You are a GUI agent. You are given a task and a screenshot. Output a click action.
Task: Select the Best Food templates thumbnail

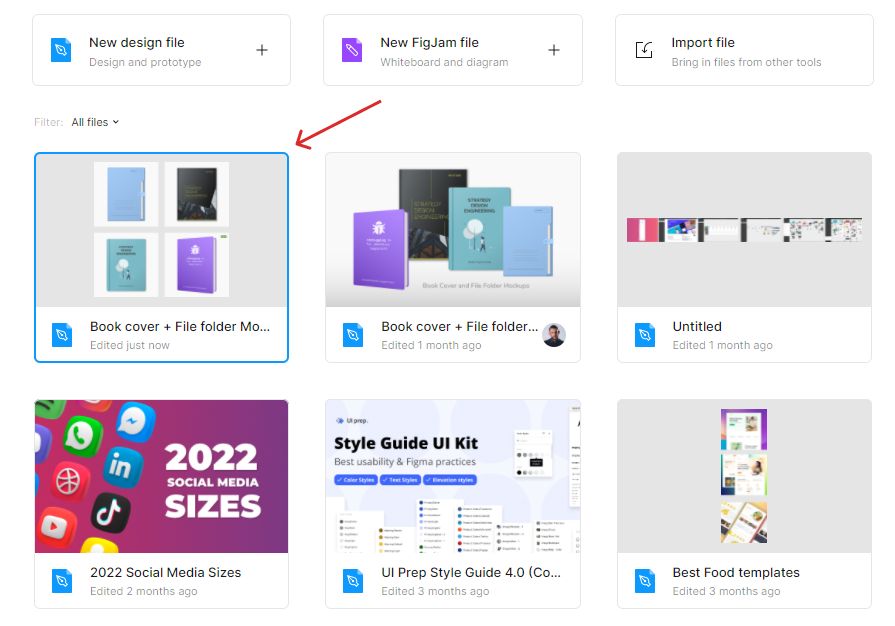click(x=744, y=476)
